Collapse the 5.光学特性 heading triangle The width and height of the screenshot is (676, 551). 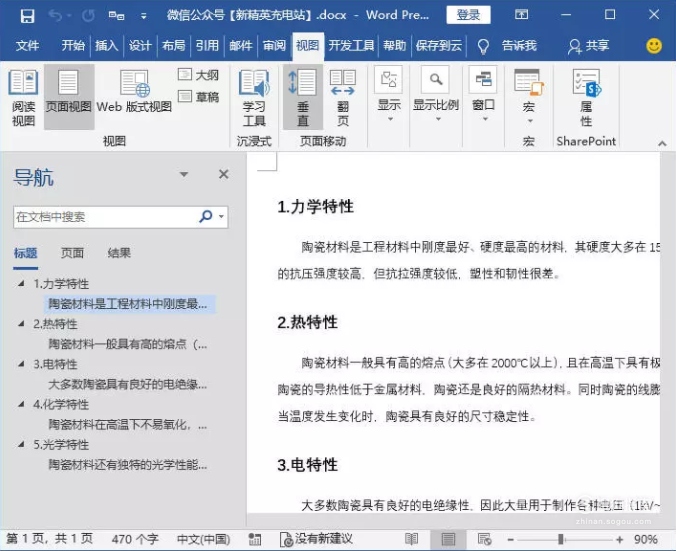point(21,444)
